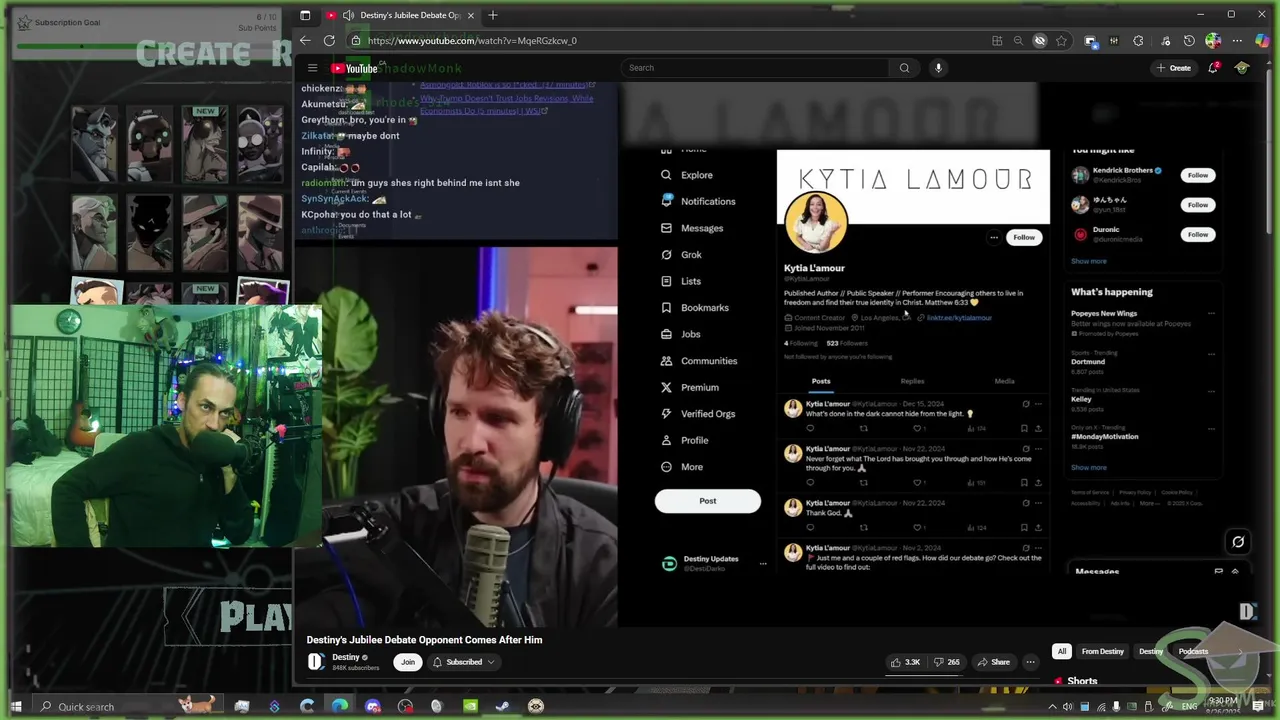
Task: Reload the YouTube page with the refresh icon
Action: (329, 41)
